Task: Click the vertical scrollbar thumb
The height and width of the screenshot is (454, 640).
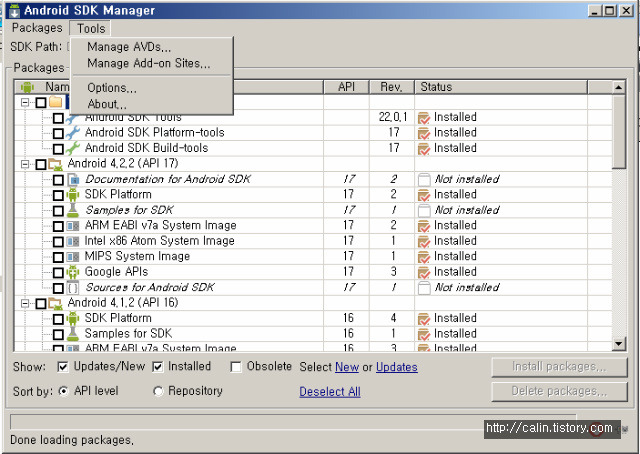Action: point(619,131)
